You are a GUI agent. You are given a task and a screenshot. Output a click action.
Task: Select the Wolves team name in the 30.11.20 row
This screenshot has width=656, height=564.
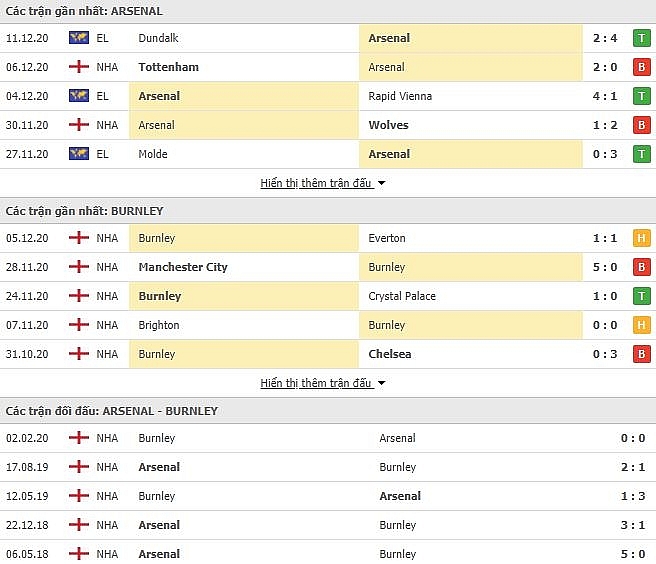(x=389, y=125)
